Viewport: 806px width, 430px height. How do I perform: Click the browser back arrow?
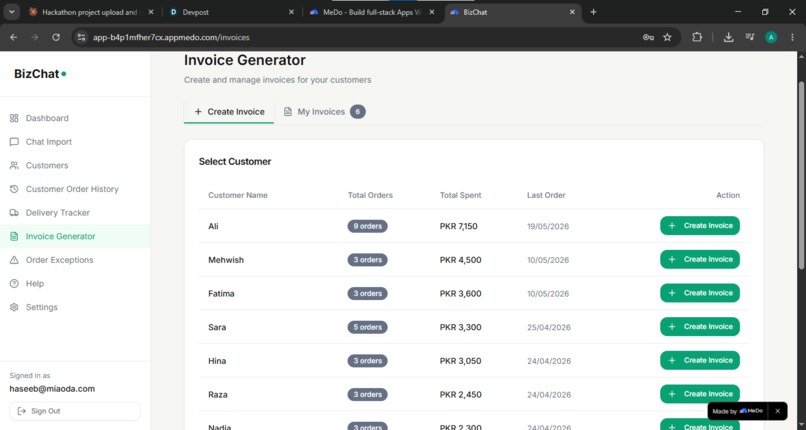pyautogui.click(x=14, y=38)
